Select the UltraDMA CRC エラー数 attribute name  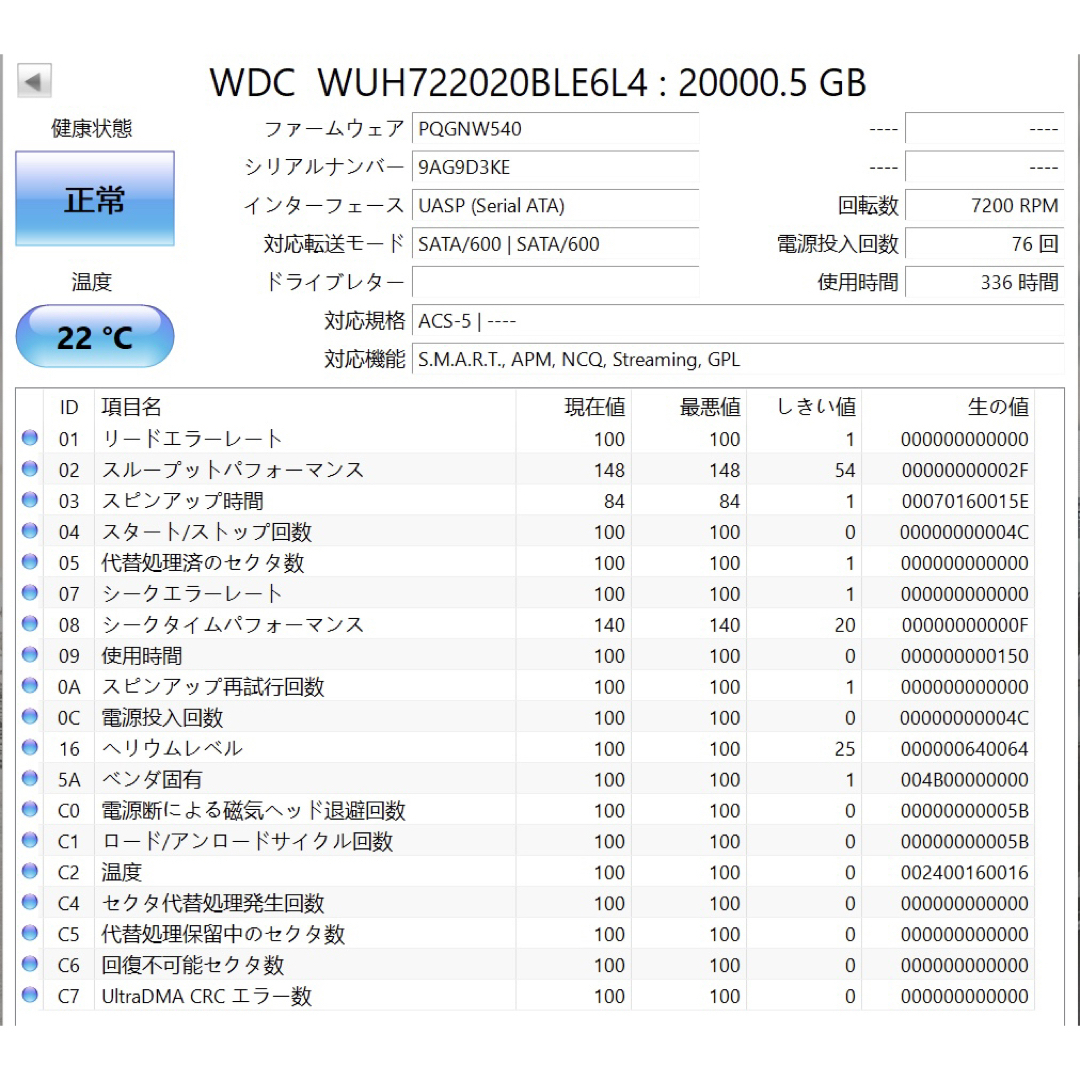(x=207, y=996)
